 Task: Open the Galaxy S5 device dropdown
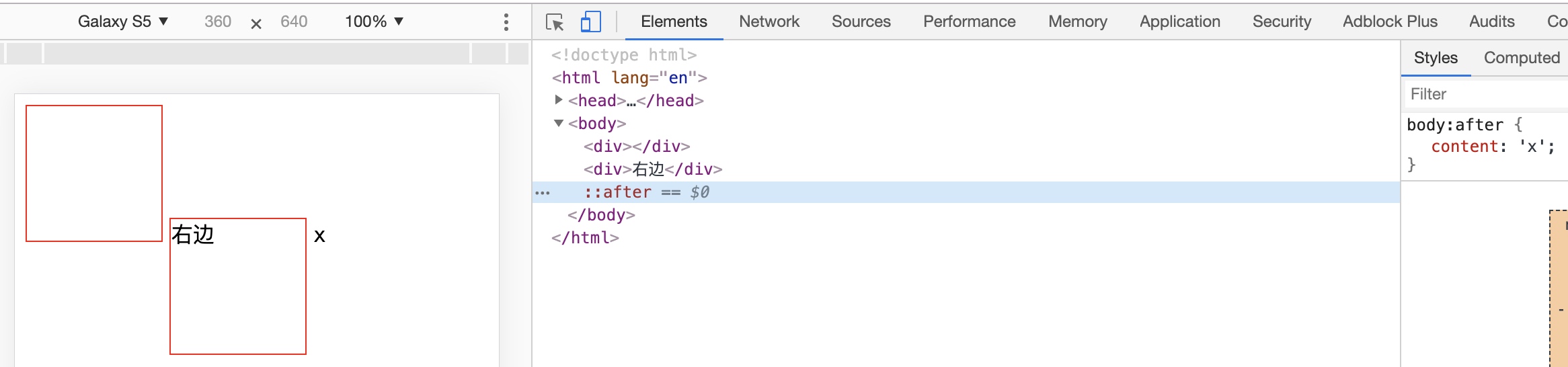pyautogui.click(x=122, y=22)
